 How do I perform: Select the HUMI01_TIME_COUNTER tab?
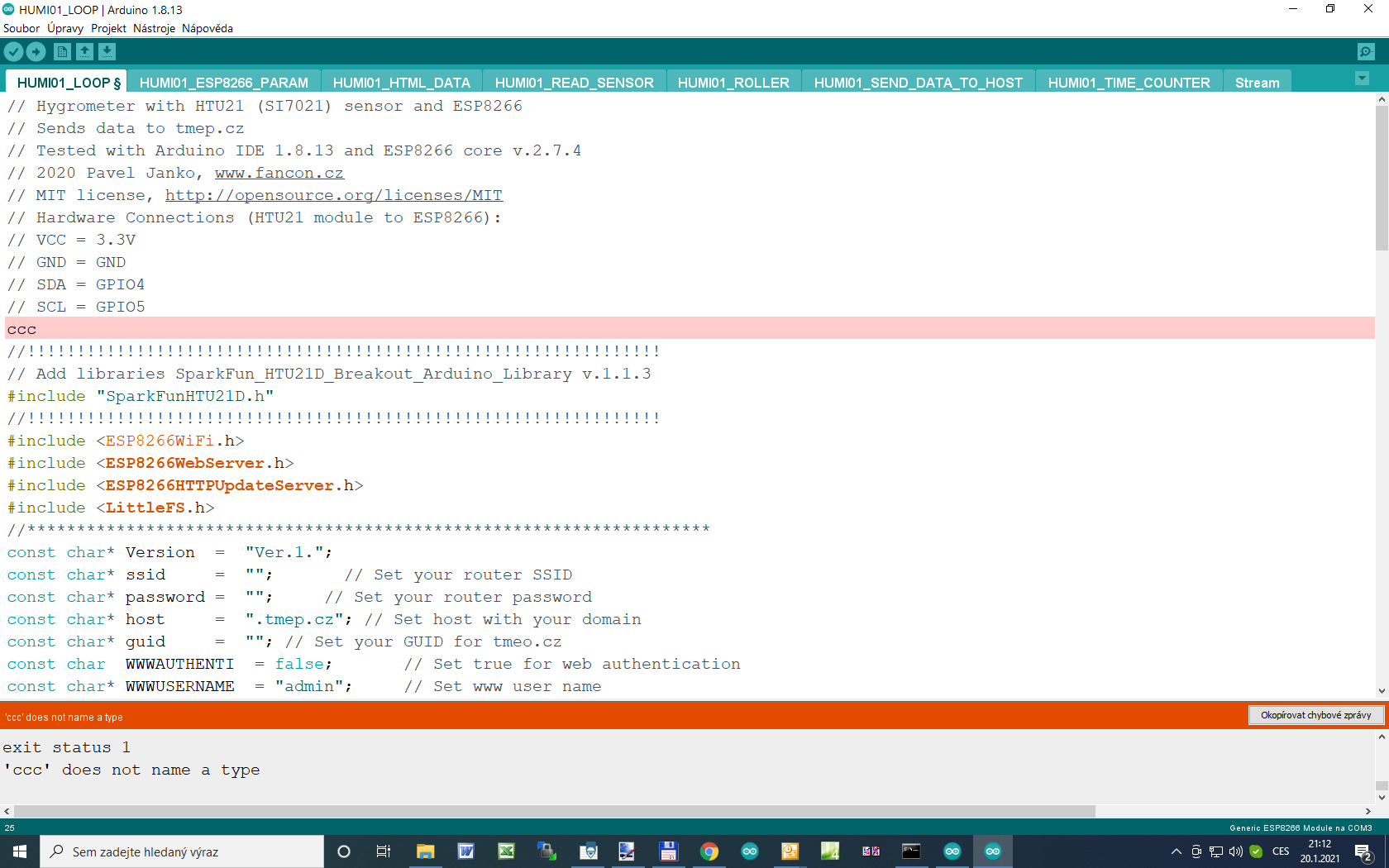[x=1129, y=83]
